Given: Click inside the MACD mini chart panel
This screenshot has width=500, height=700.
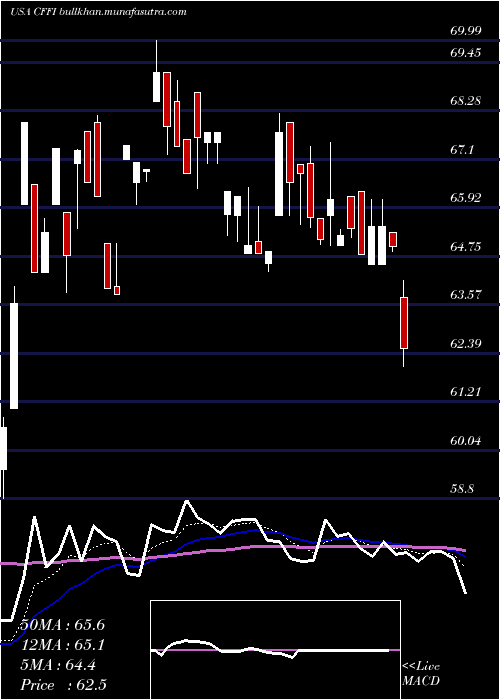Looking at the screenshot, I should pos(275,650).
